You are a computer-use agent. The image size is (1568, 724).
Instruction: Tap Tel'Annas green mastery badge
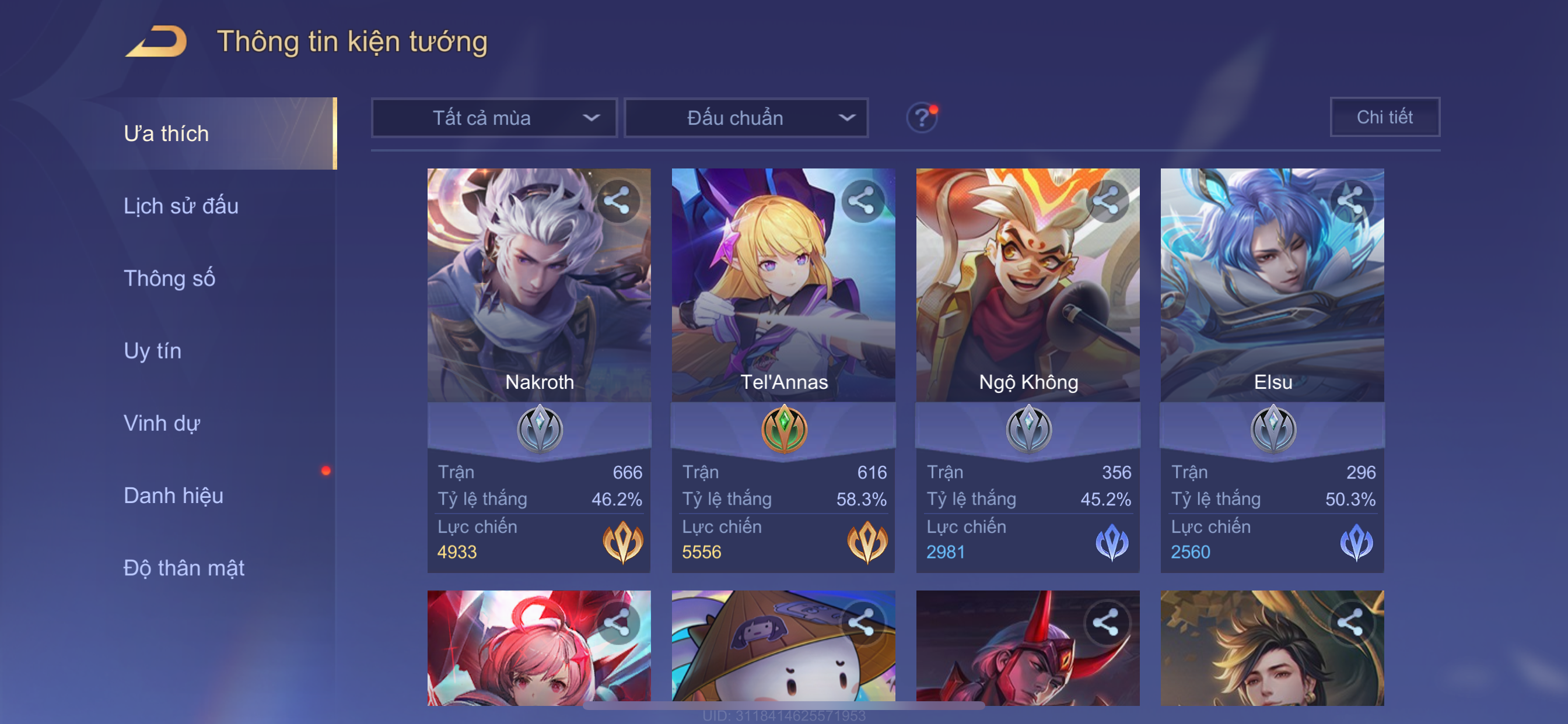[784, 430]
